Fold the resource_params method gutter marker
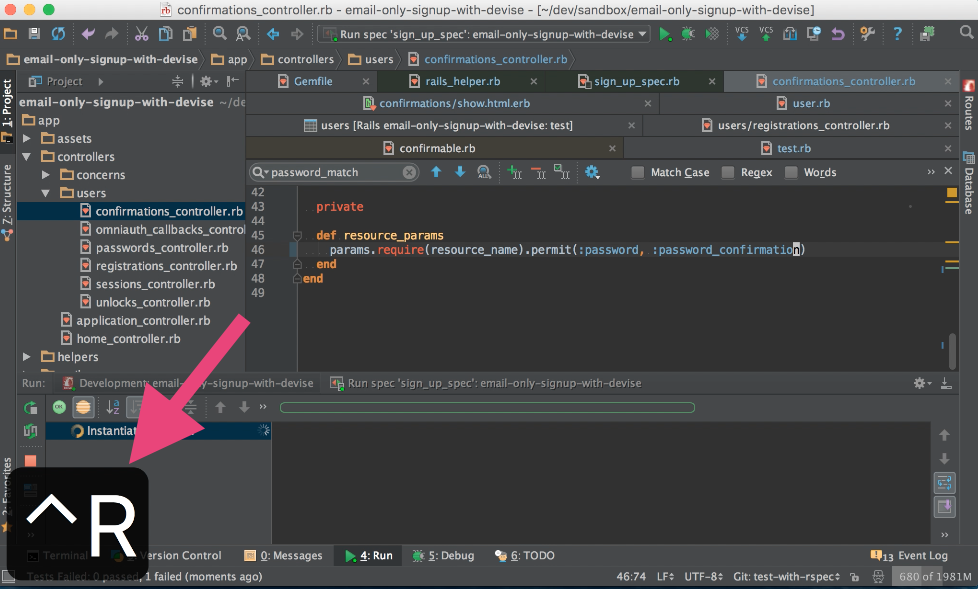This screenshot has height=589, width=978. 298,235
